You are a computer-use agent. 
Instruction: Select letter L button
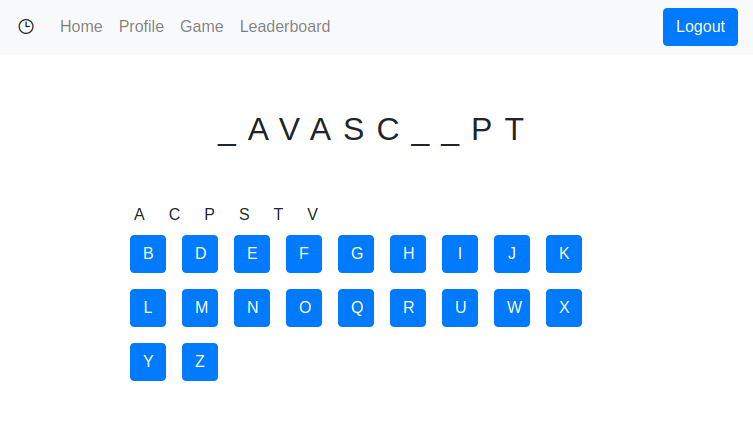pyautogui.click(x=148, y=308)
